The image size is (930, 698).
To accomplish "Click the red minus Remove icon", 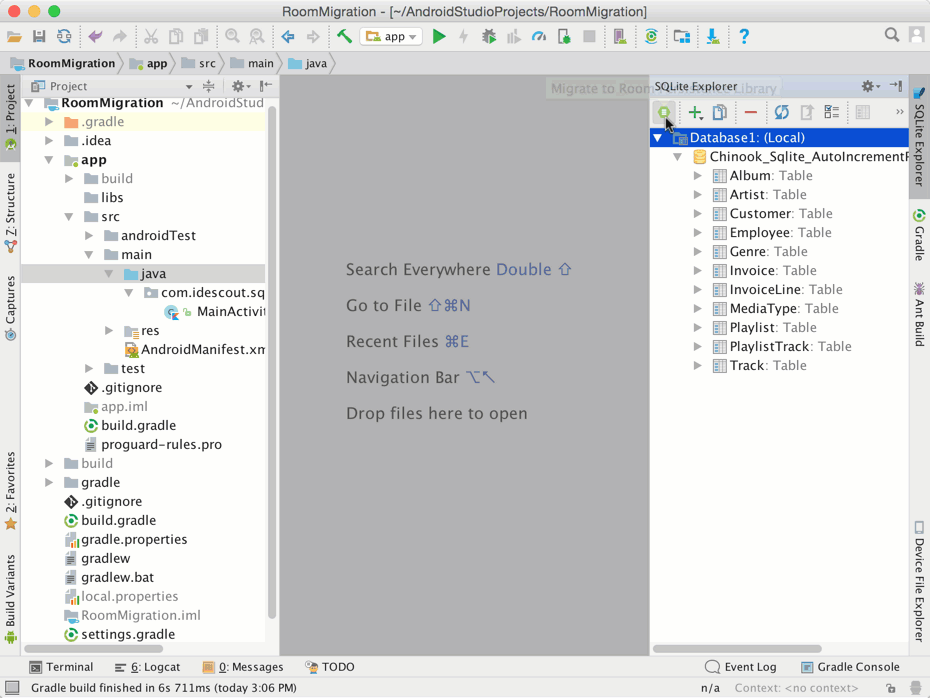I will click(x=750, y=112).
